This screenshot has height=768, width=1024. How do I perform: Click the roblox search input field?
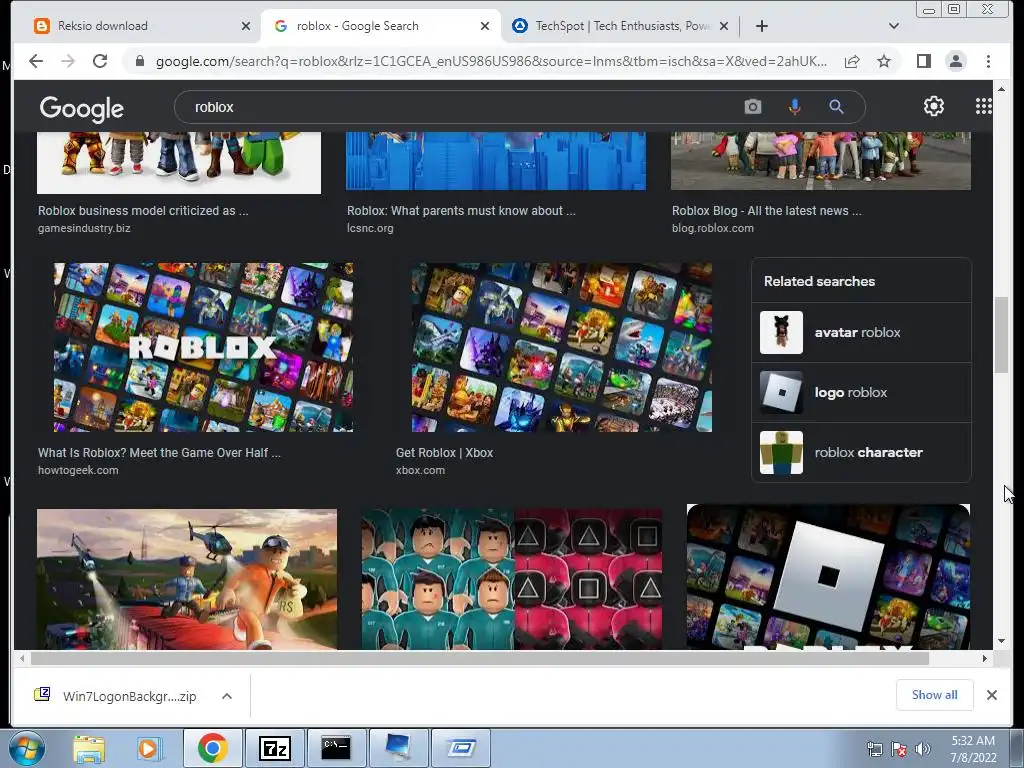[x=457, y=107]
